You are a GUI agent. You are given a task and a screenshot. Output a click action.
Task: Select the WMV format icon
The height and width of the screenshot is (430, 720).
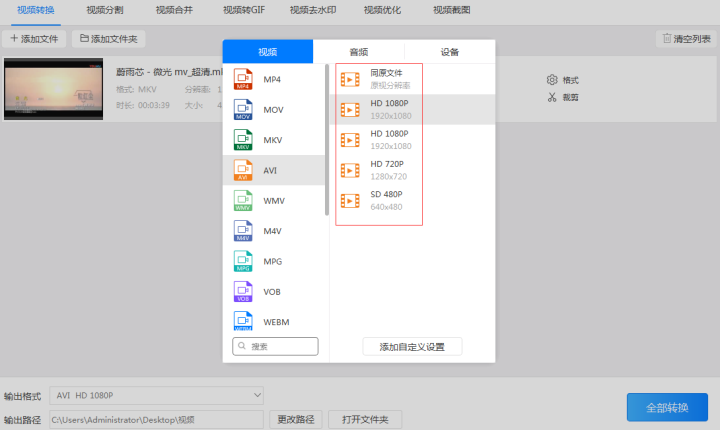[x=243, y=200]
